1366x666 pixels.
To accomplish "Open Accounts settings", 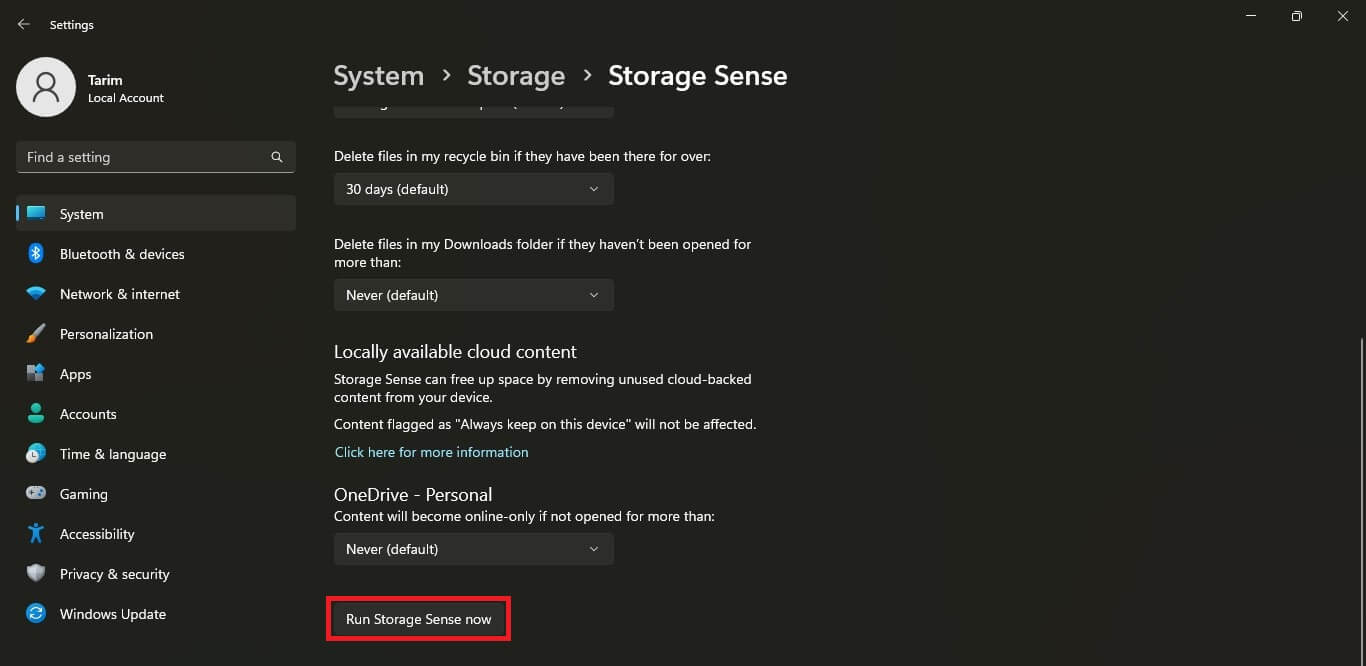I will (88, 414).
